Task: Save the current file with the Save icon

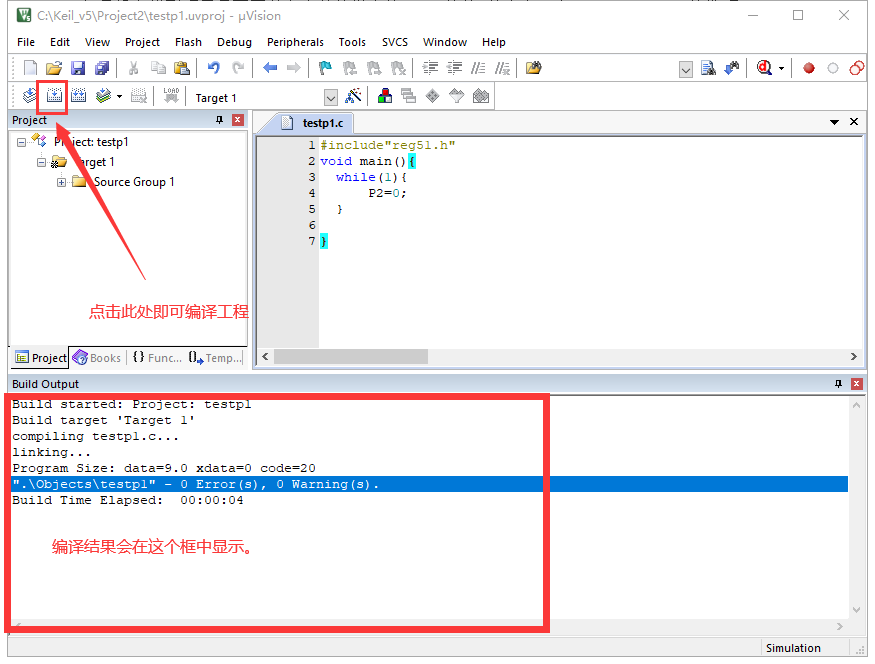Action: [78, 68]
